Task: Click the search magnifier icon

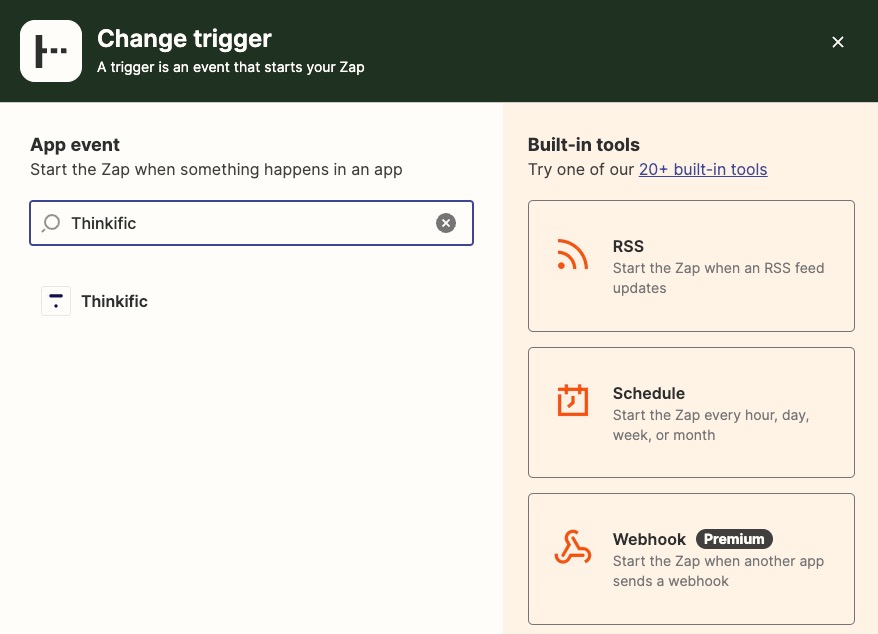Action: point(51,223)
